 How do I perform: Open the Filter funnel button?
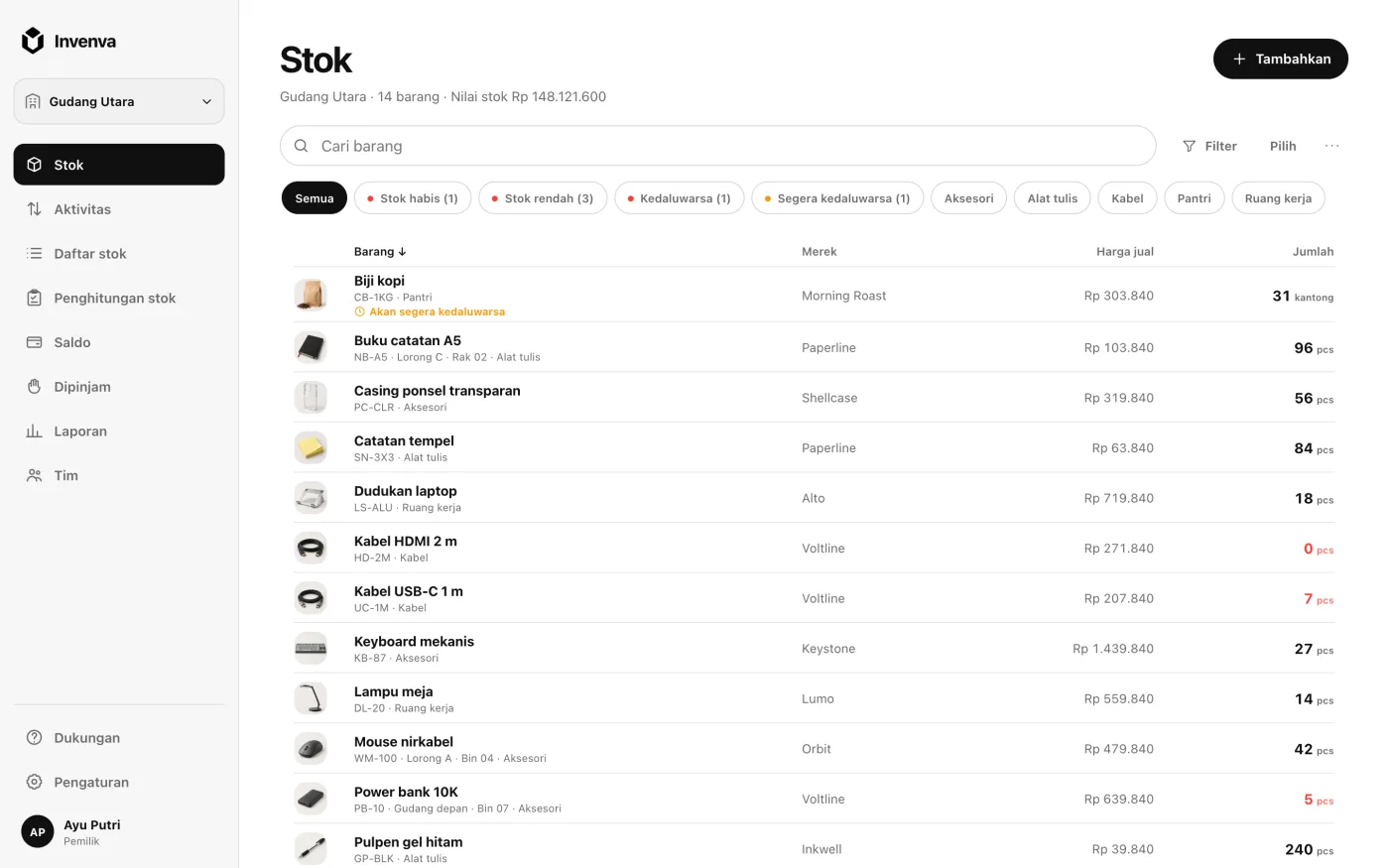[x=1209, y=146]
